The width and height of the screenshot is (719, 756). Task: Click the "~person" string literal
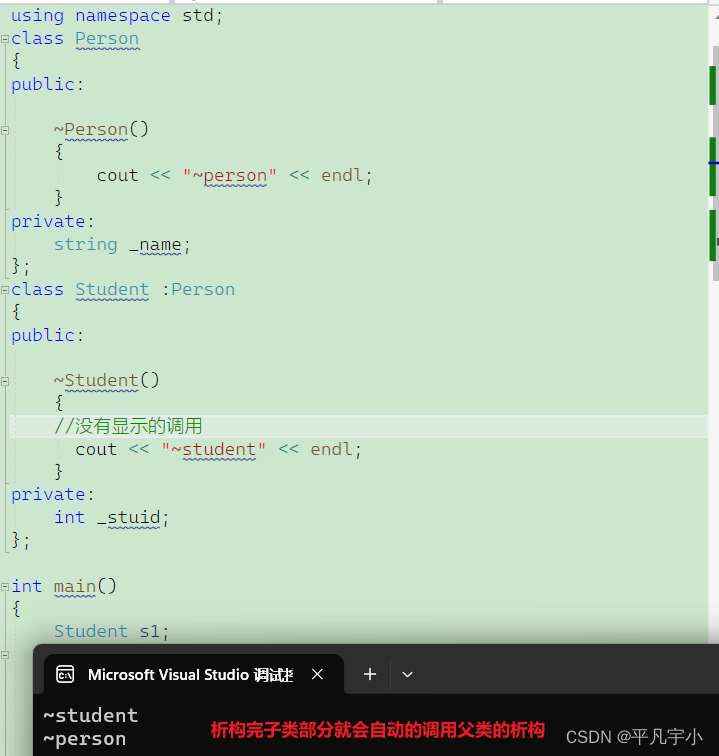pyautogui.click(x=230, y=176)
